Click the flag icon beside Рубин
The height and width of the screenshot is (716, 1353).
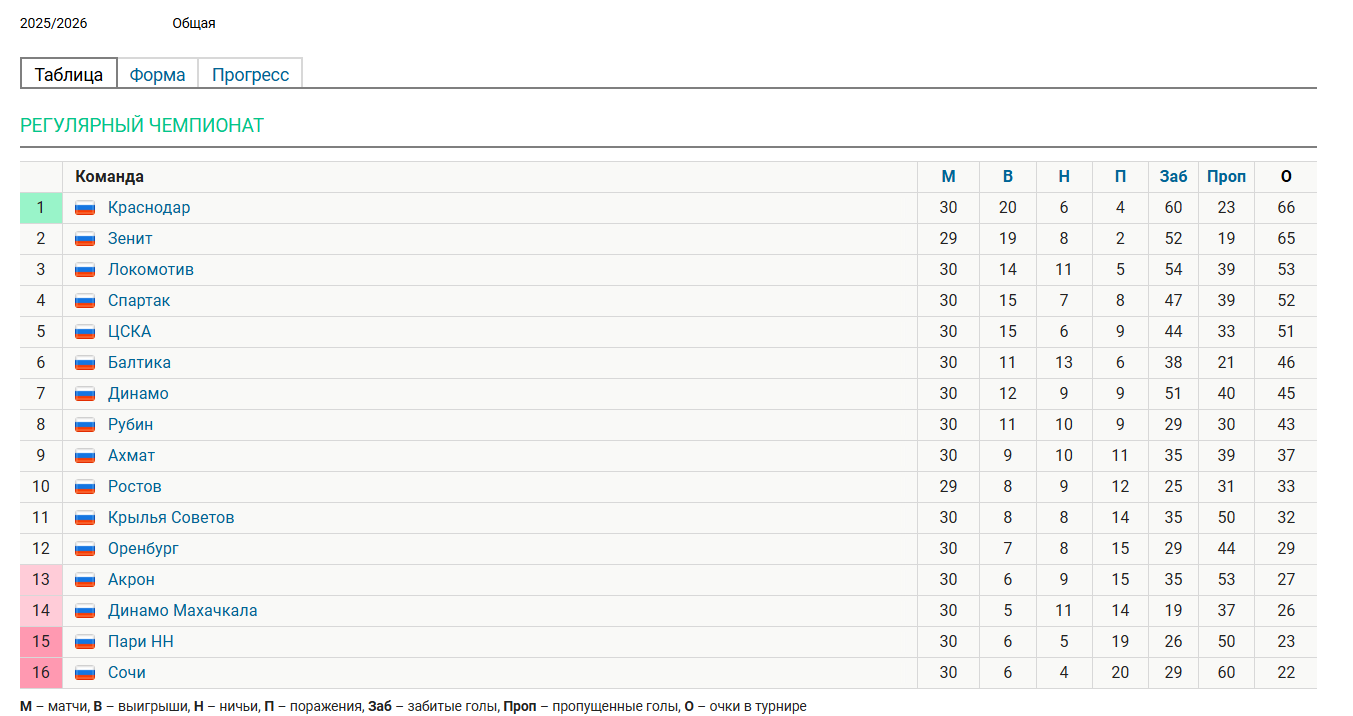coord(85,425)
